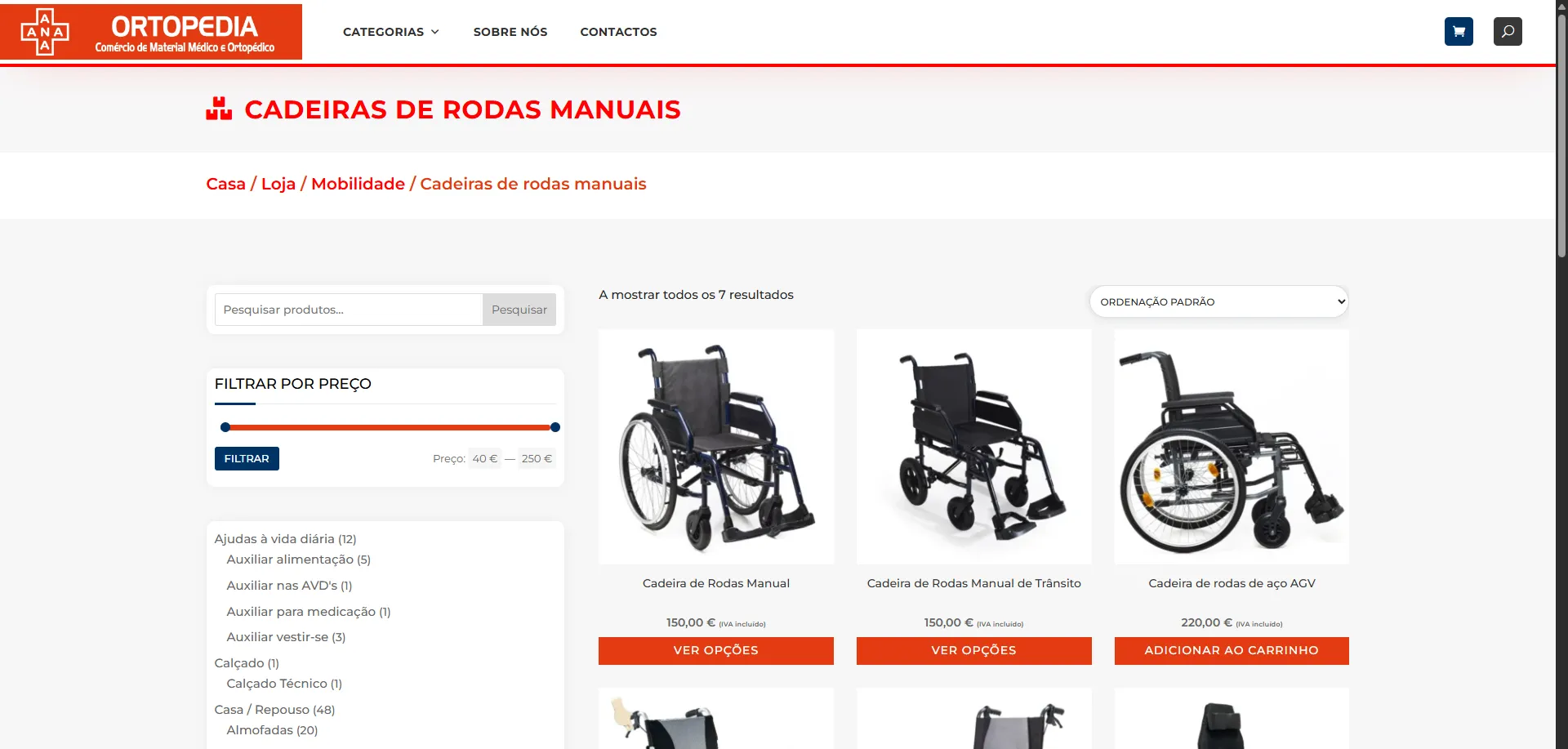The image size is (1568, 749).
Task: Go to Mobilidade breadcrumb link
Action: coord(358,184)
